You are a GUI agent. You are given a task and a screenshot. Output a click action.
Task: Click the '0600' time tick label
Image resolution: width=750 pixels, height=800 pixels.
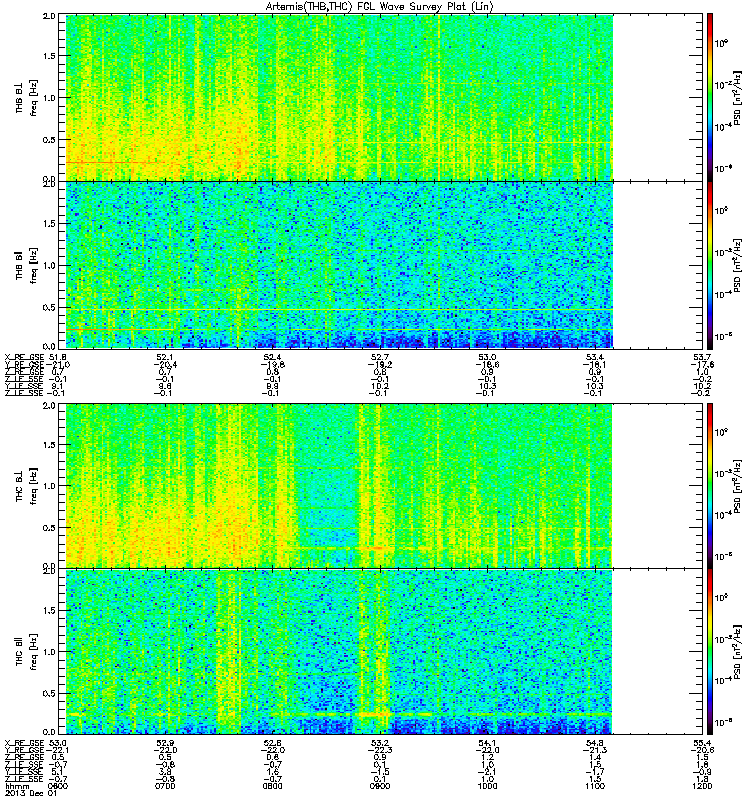pos(59,786)
